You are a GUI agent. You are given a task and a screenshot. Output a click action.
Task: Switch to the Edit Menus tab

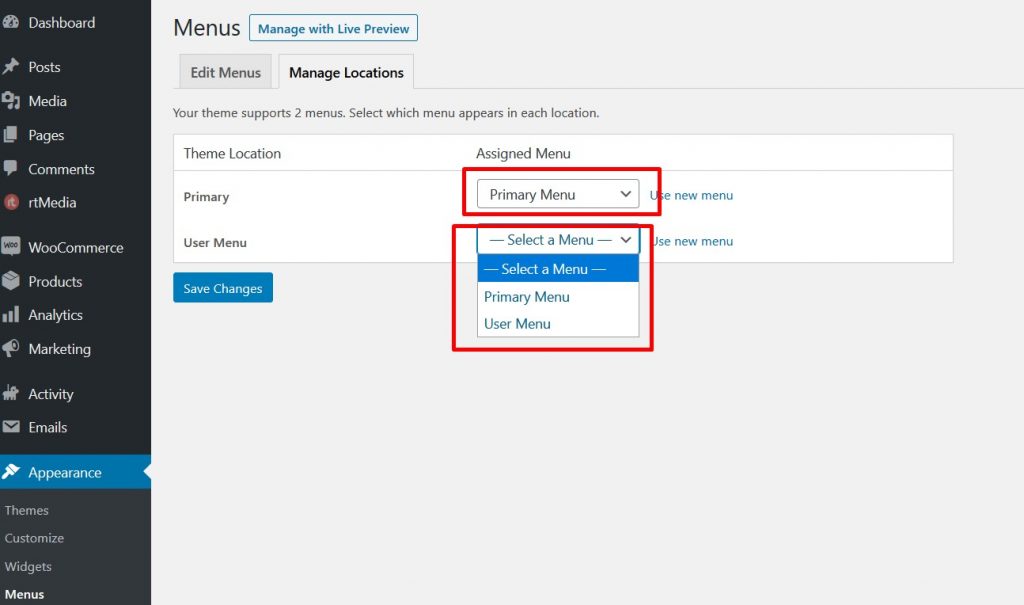click(x=225, y=72)
